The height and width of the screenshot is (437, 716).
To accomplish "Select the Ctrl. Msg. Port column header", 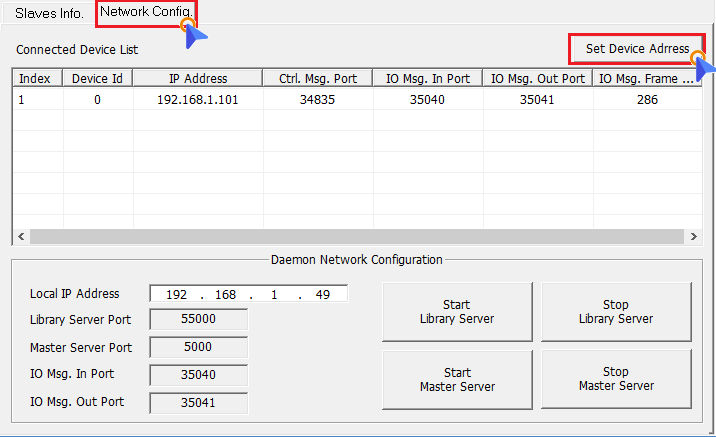I will tap(316, 78).
